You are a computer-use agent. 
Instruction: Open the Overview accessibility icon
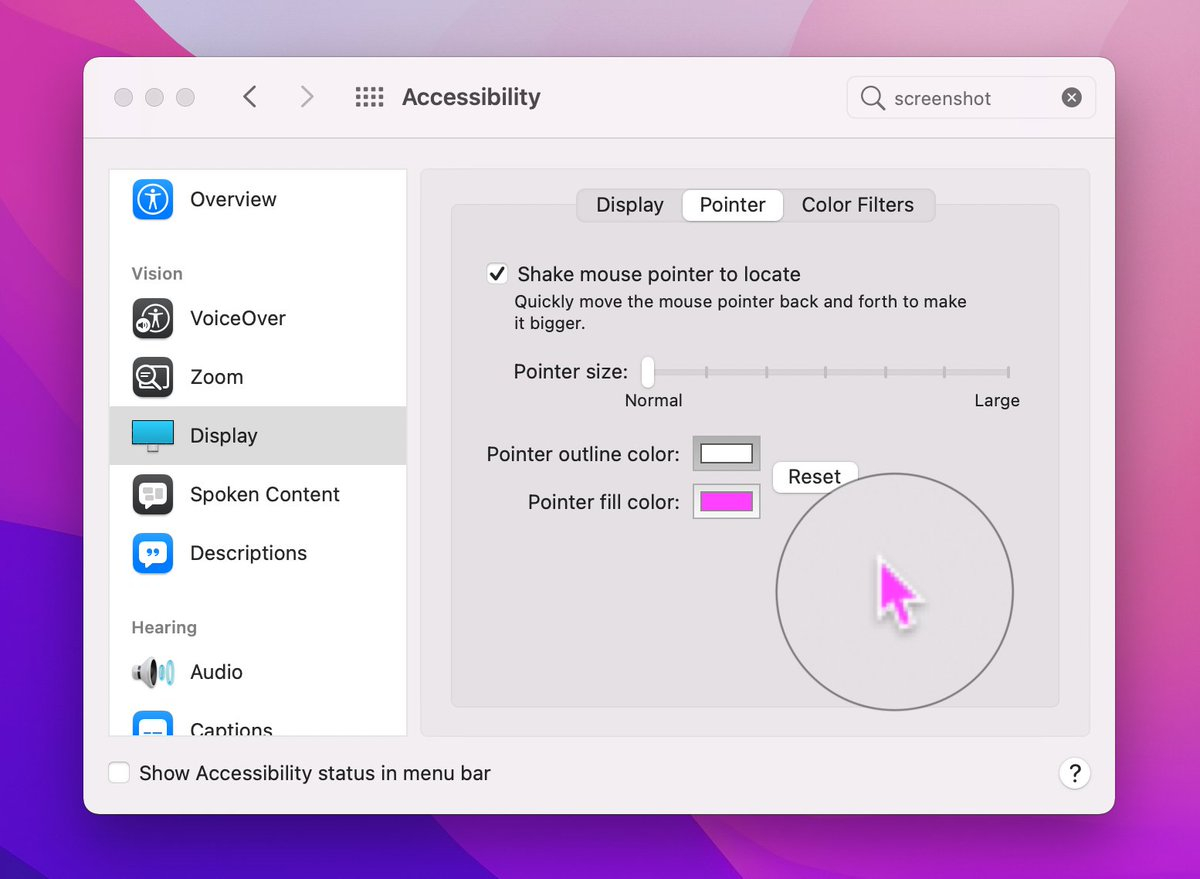(153, 199)
